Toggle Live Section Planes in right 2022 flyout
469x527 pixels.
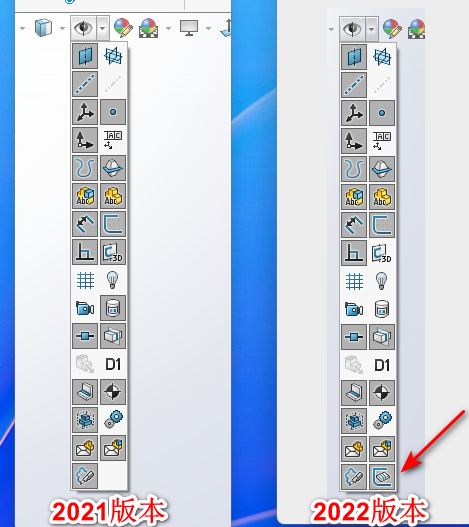[x=382, y=337]
